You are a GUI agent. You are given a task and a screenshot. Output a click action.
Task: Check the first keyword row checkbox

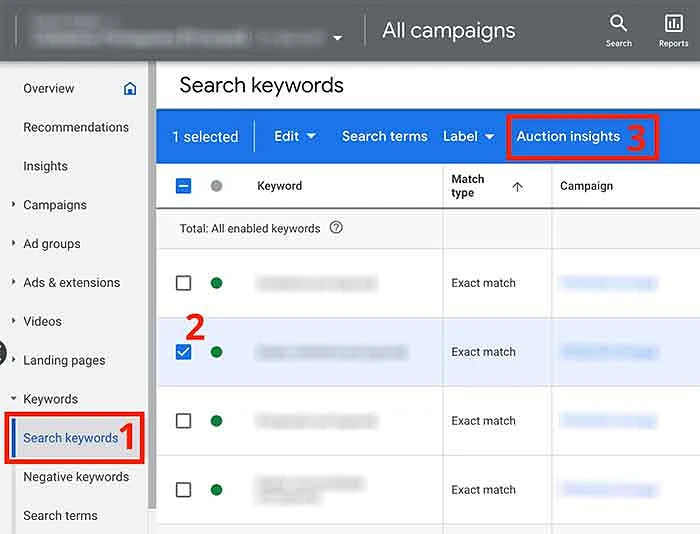(183, 283)
